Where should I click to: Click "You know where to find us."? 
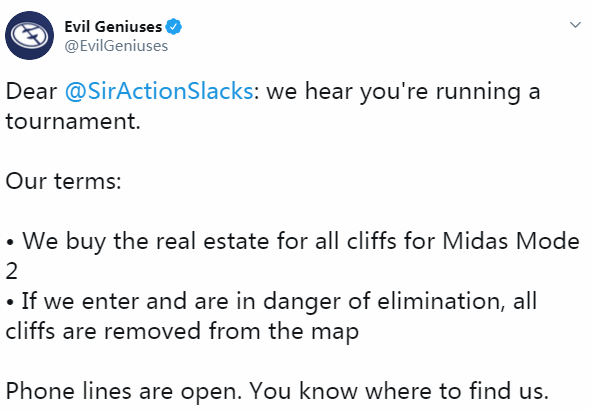400,391
